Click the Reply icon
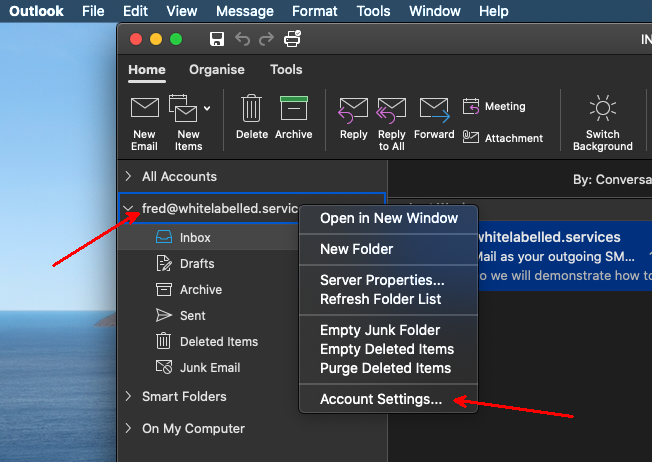 pyautogui.click(x=353, y=111)
